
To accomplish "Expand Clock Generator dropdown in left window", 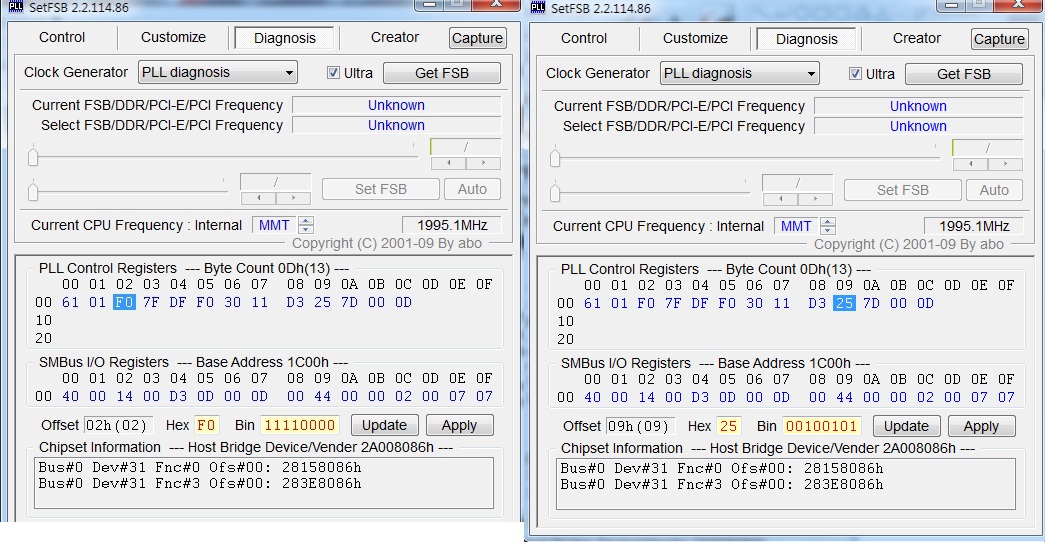I will [289, 72].
